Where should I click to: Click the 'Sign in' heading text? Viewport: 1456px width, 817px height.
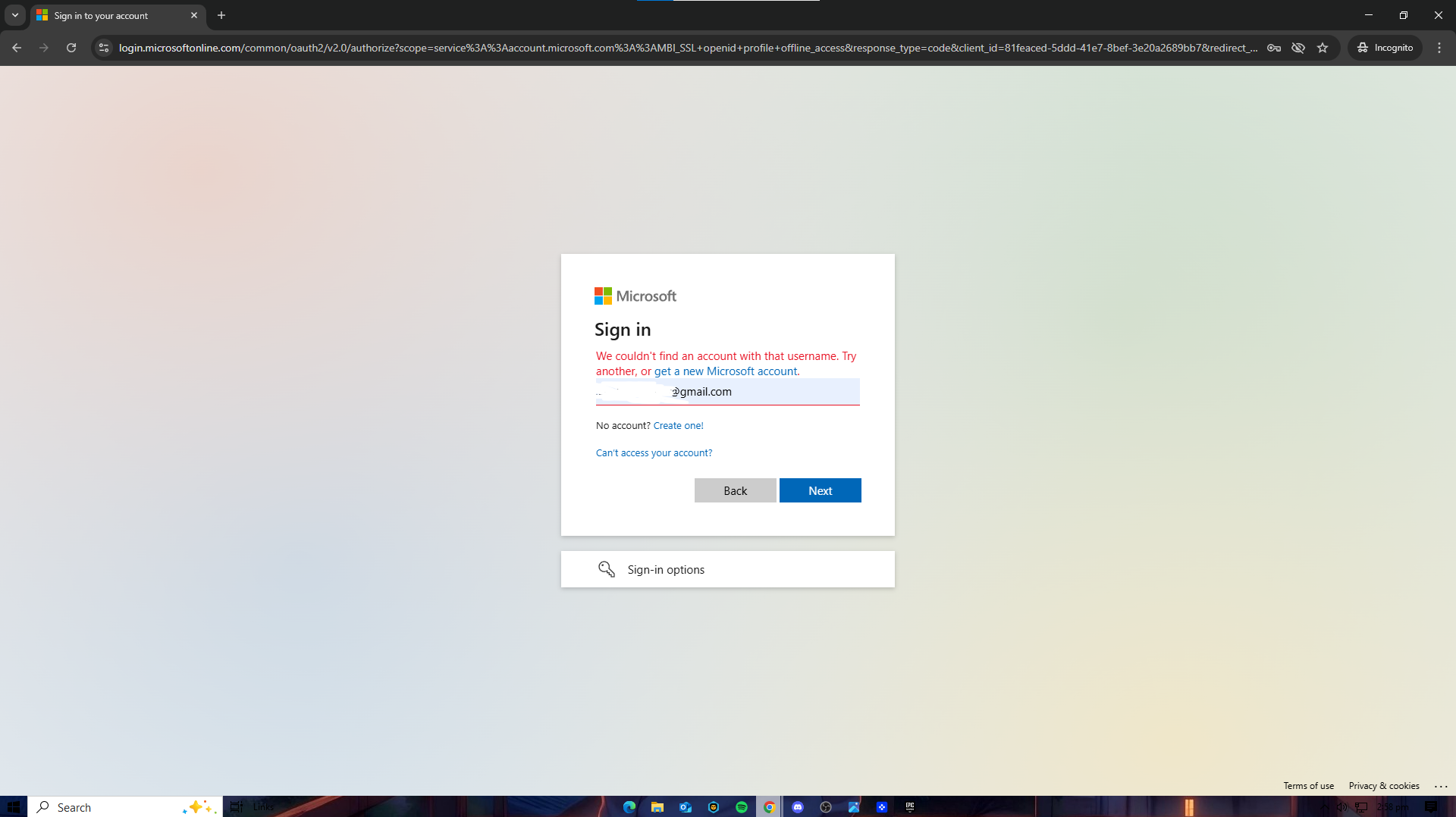click(623, 330)
